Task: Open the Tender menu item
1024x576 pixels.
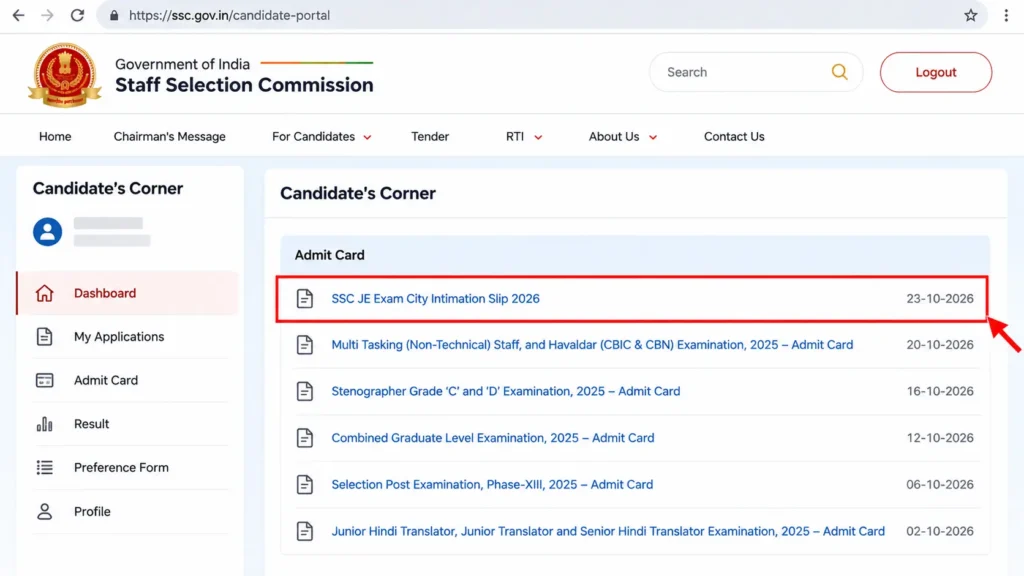Action: pos(430,136)
